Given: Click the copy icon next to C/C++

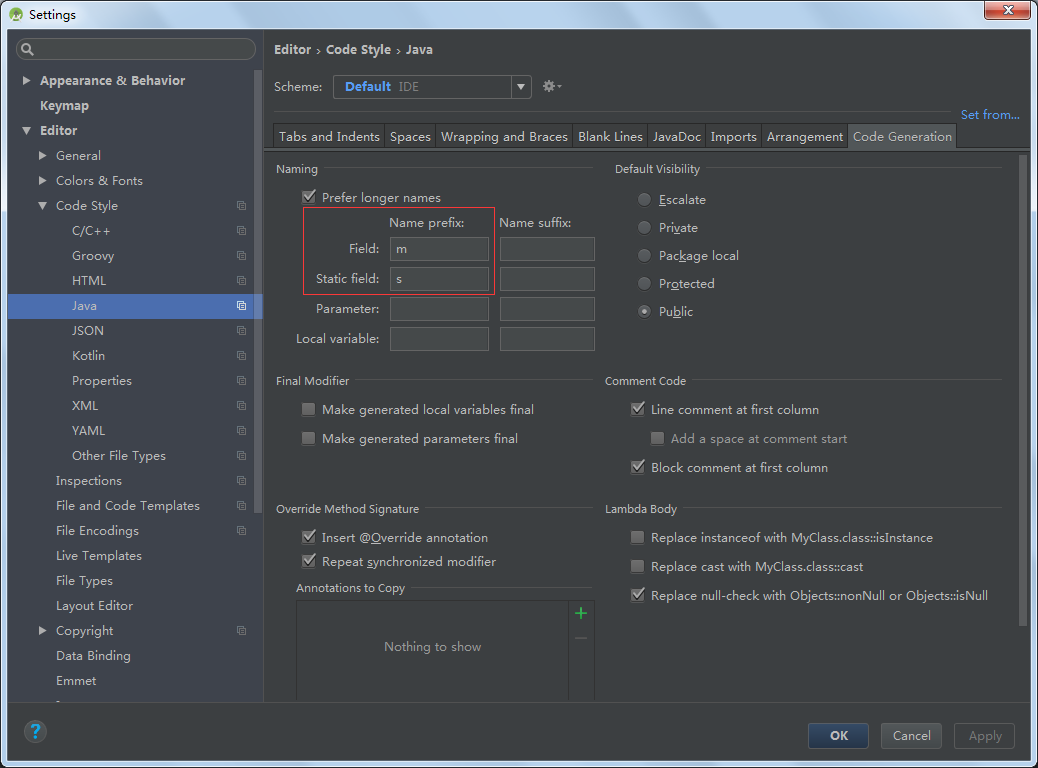Looking at the screenshot, I should coord(242,231).
